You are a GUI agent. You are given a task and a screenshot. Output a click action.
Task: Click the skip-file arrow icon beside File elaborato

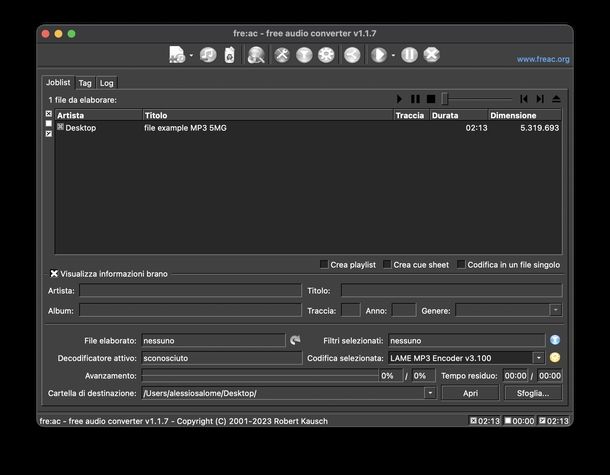(295, 340)
